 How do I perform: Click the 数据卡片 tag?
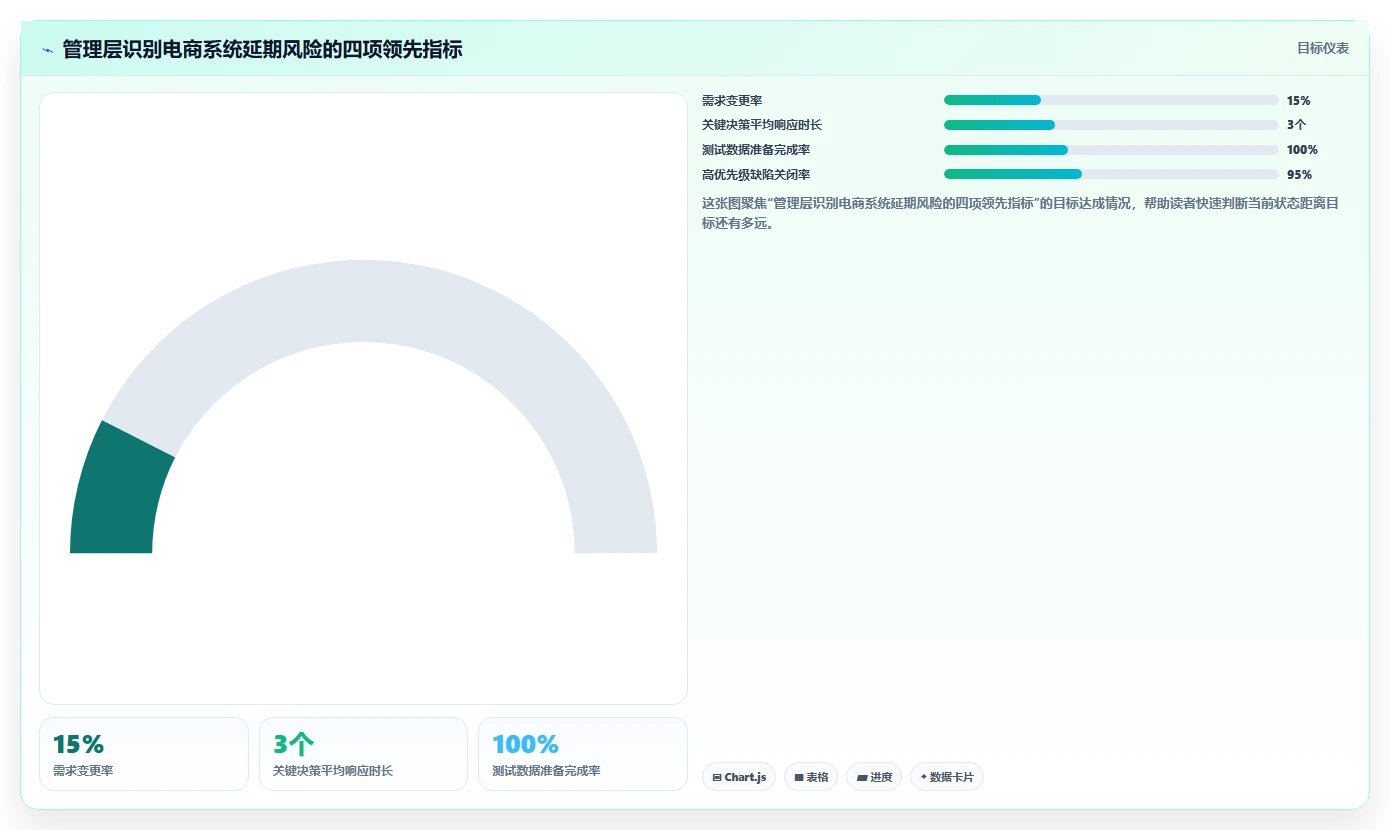coord(947,777)
